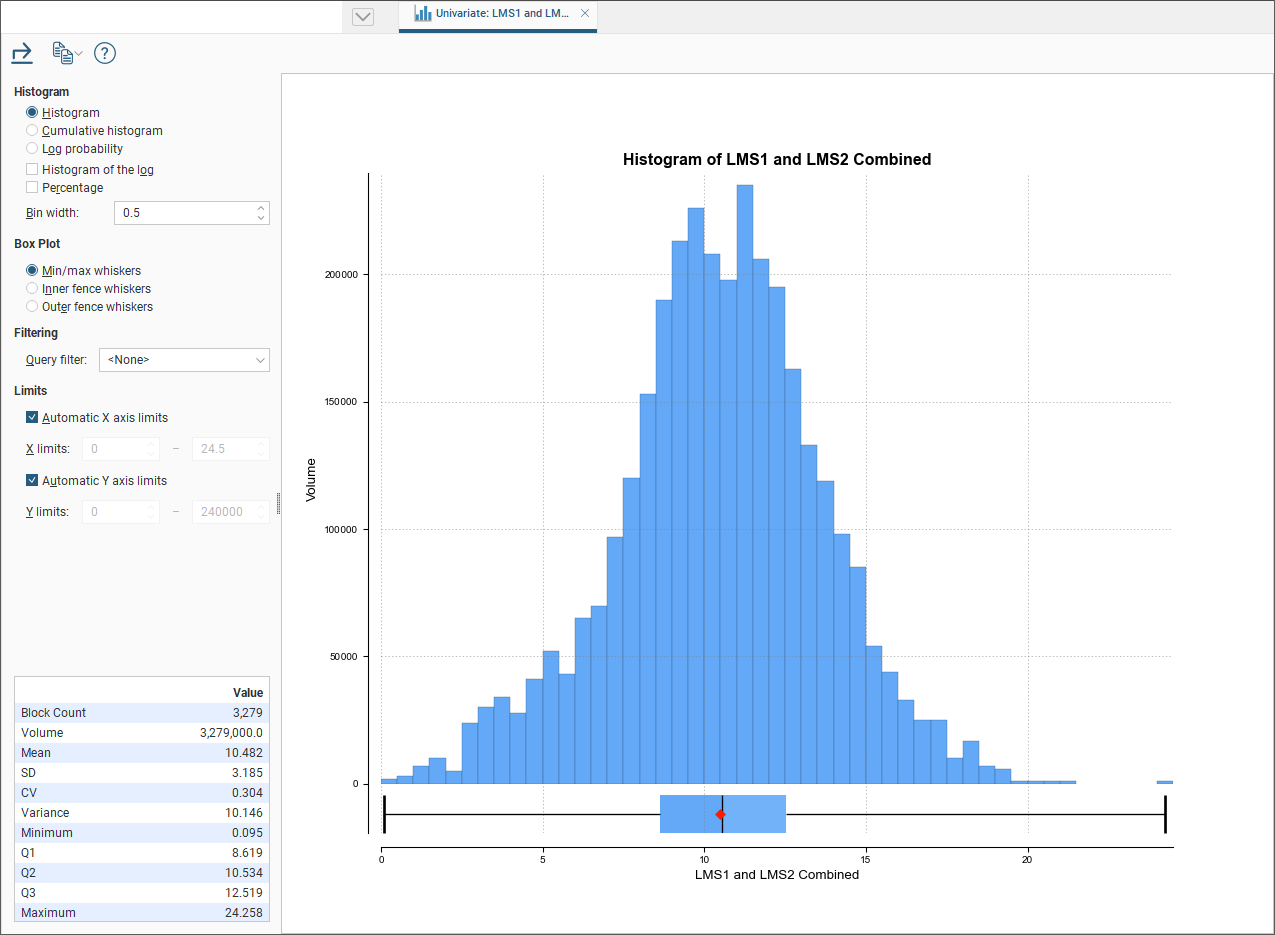
Task: Toggle the Percentage checkbox
Action: pyautogui.click(x=32, y=188)
